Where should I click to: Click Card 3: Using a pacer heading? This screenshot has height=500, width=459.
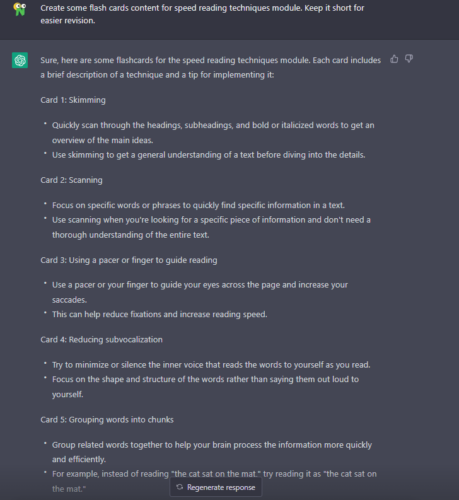(x=129, y=260)
